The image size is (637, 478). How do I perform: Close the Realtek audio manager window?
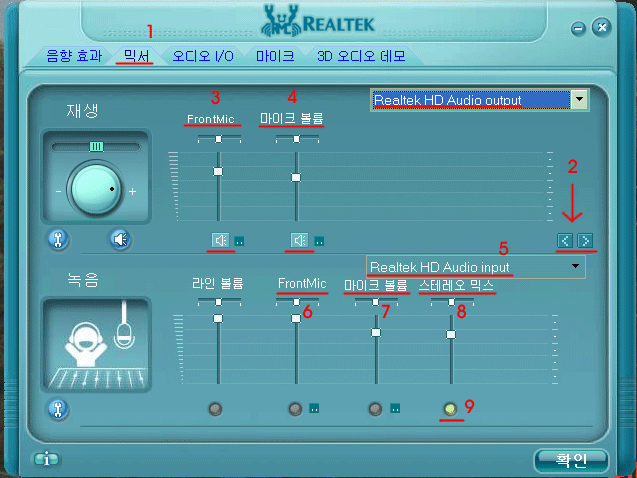602,27
